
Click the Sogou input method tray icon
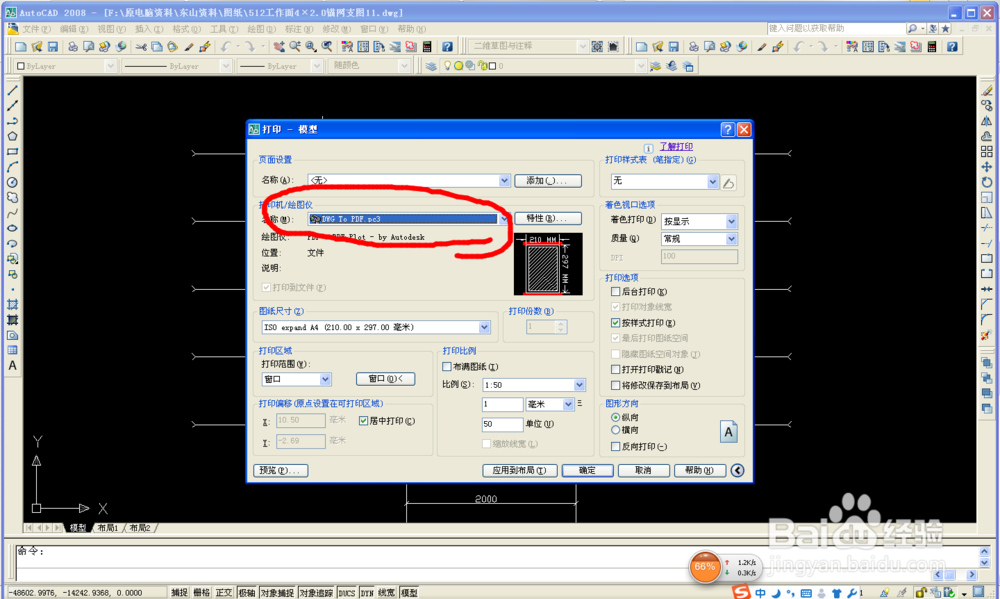click(741, 592)
